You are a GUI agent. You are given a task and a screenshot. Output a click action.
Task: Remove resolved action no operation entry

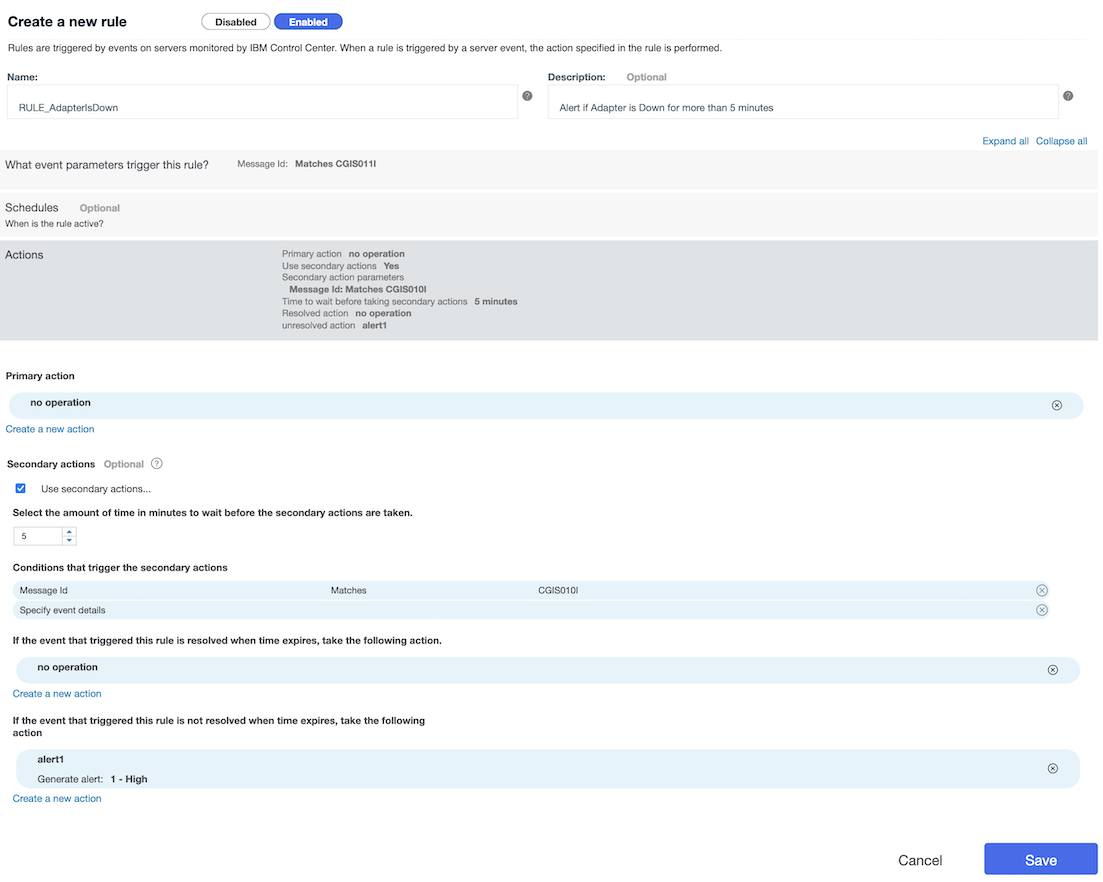1052,670
